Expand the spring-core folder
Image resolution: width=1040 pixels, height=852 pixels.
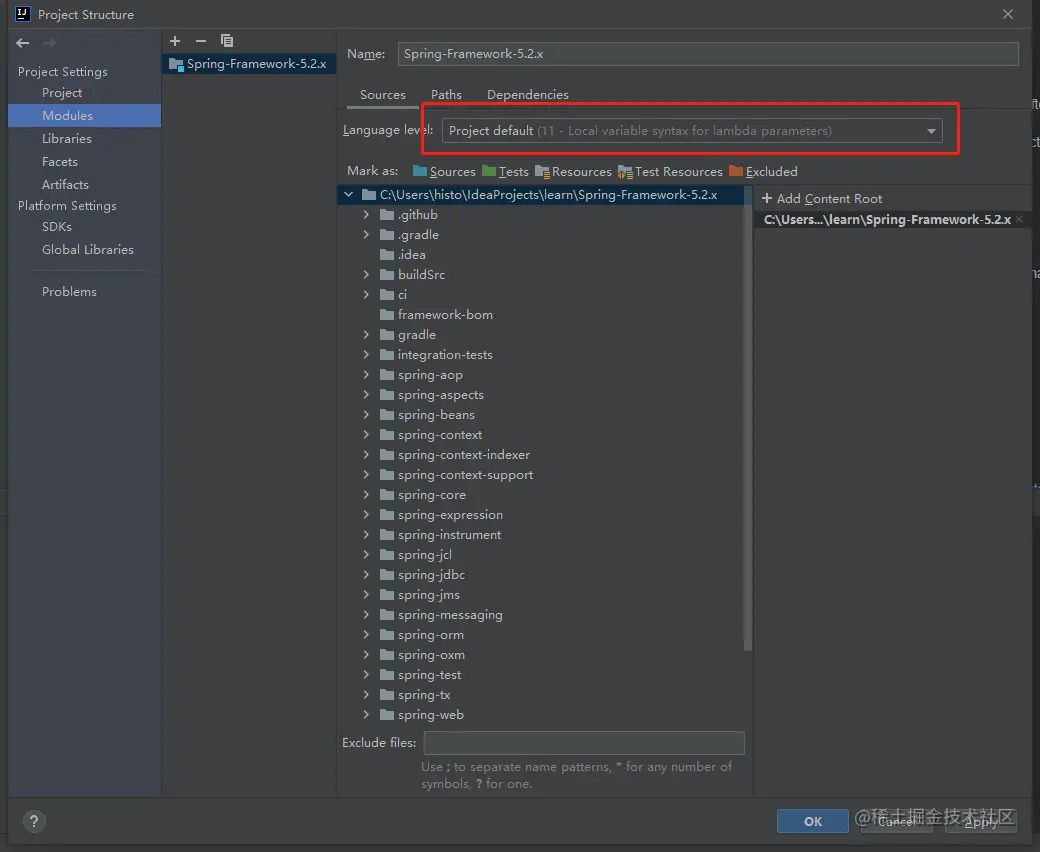366,495
